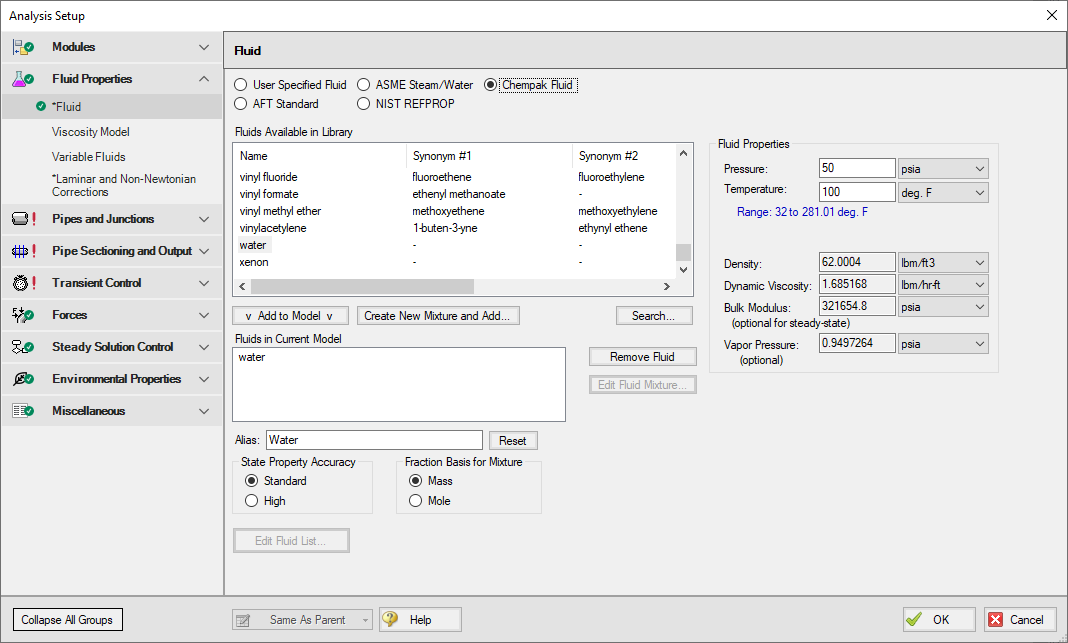Viewport: 1068px width, 643px height.
Task: Go to the Variable Fluids section
Action: coord(89,157)
